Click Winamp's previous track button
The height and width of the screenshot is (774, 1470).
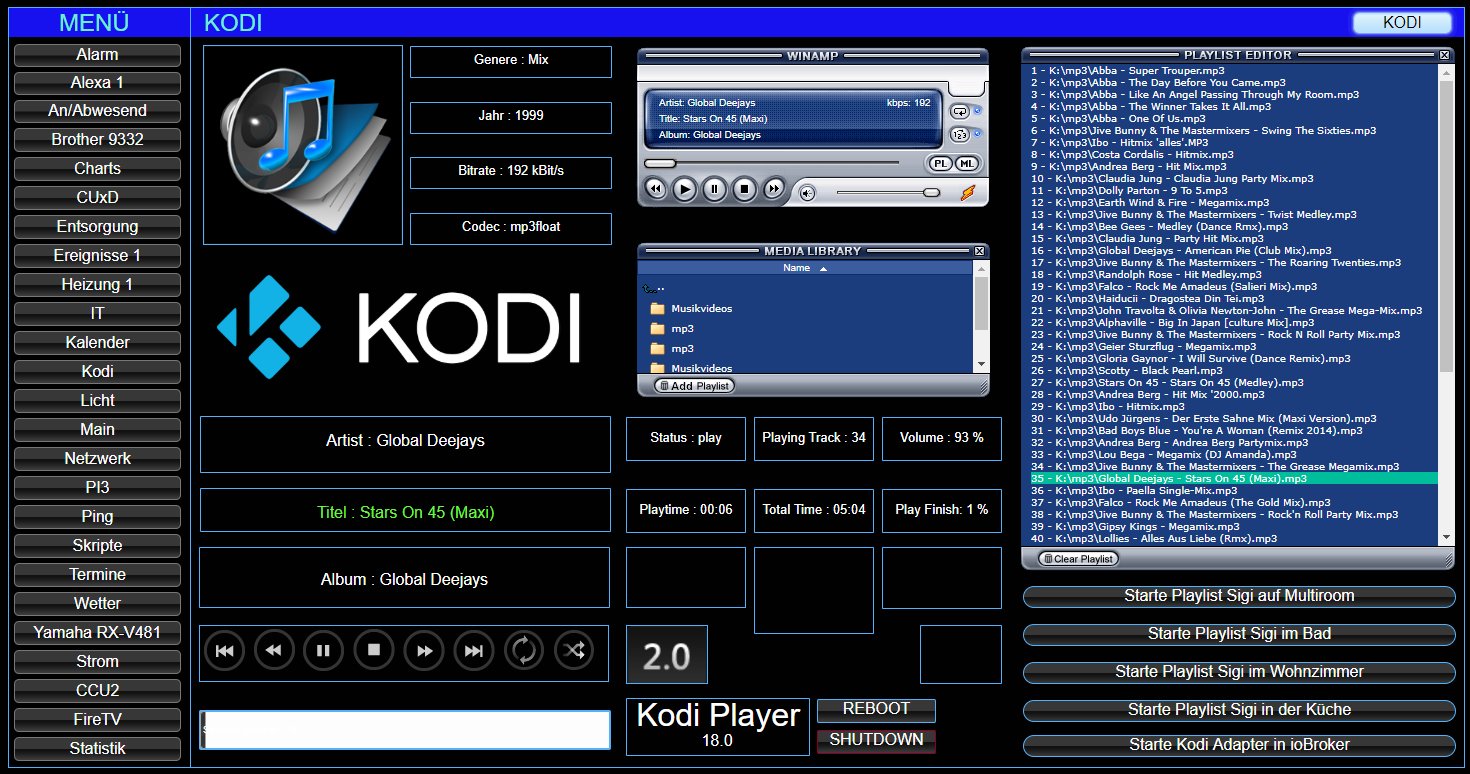tap(656, 189)
